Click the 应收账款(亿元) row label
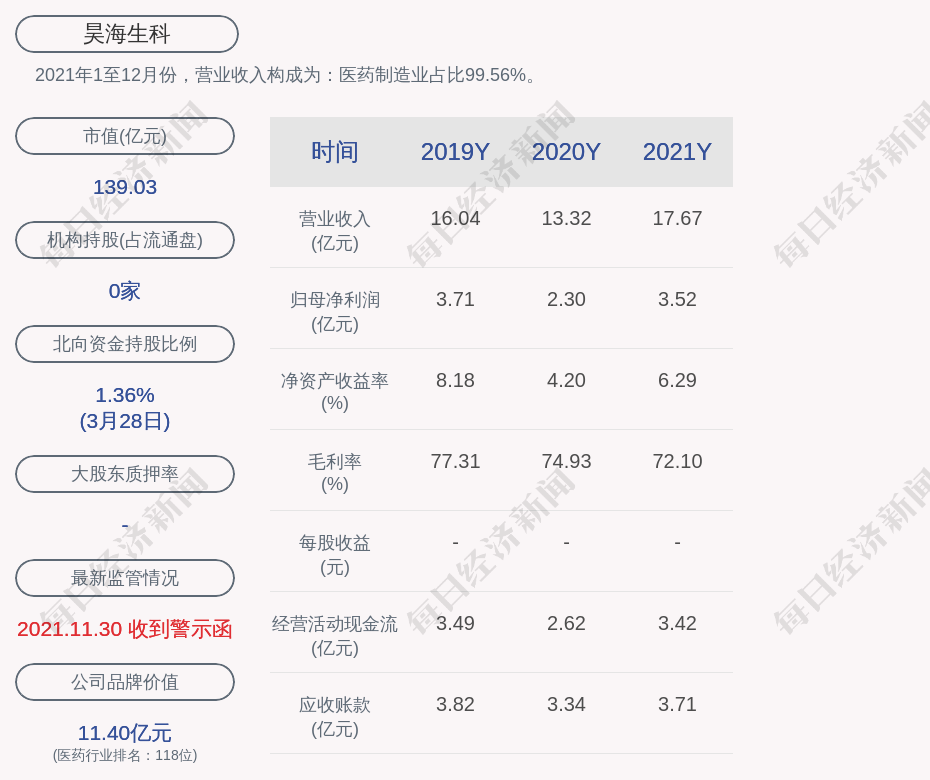This screenshot has width=930, height=780. [x=335, y=717]
